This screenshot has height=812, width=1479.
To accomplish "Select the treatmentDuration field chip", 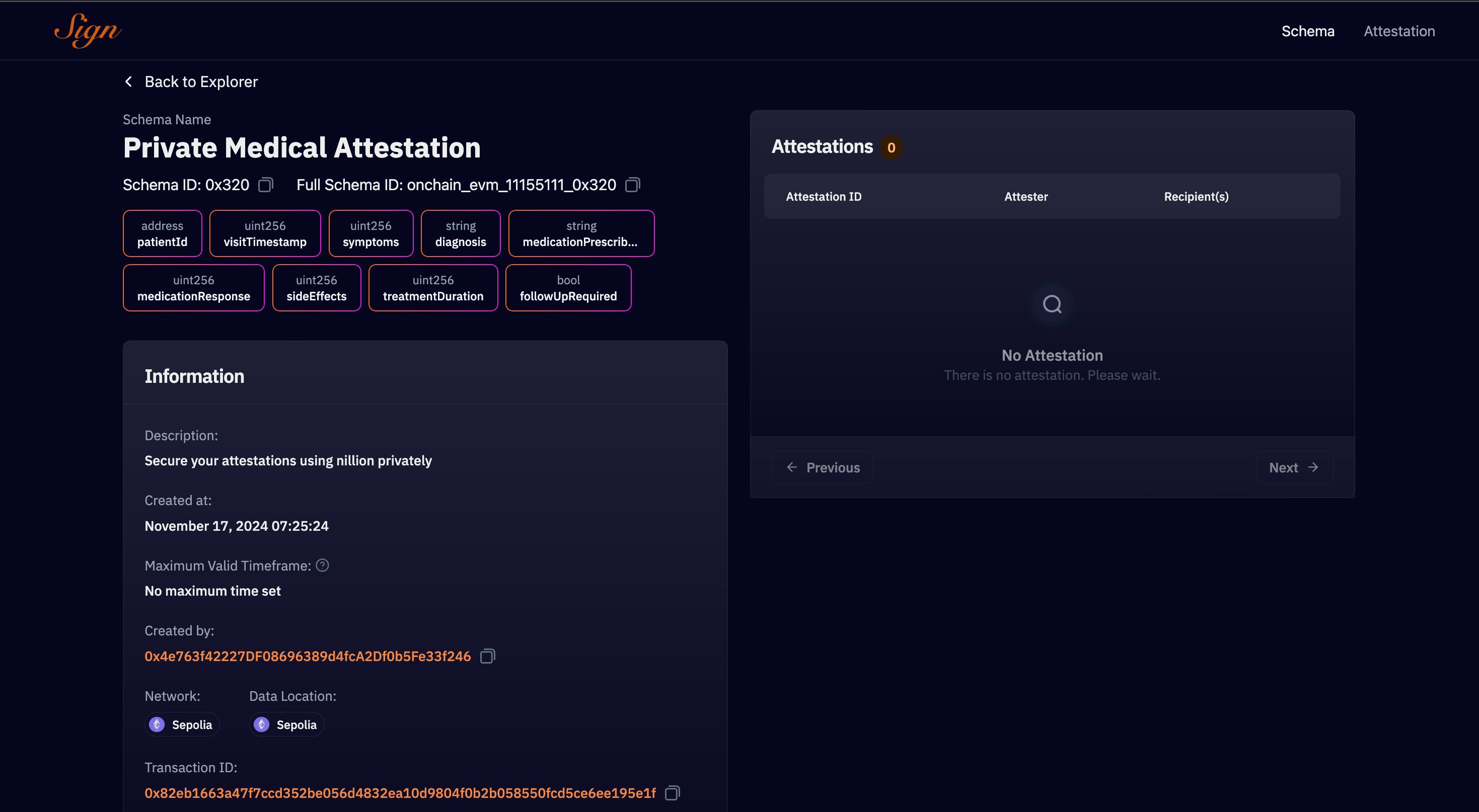I will click(x=433, y=288).
